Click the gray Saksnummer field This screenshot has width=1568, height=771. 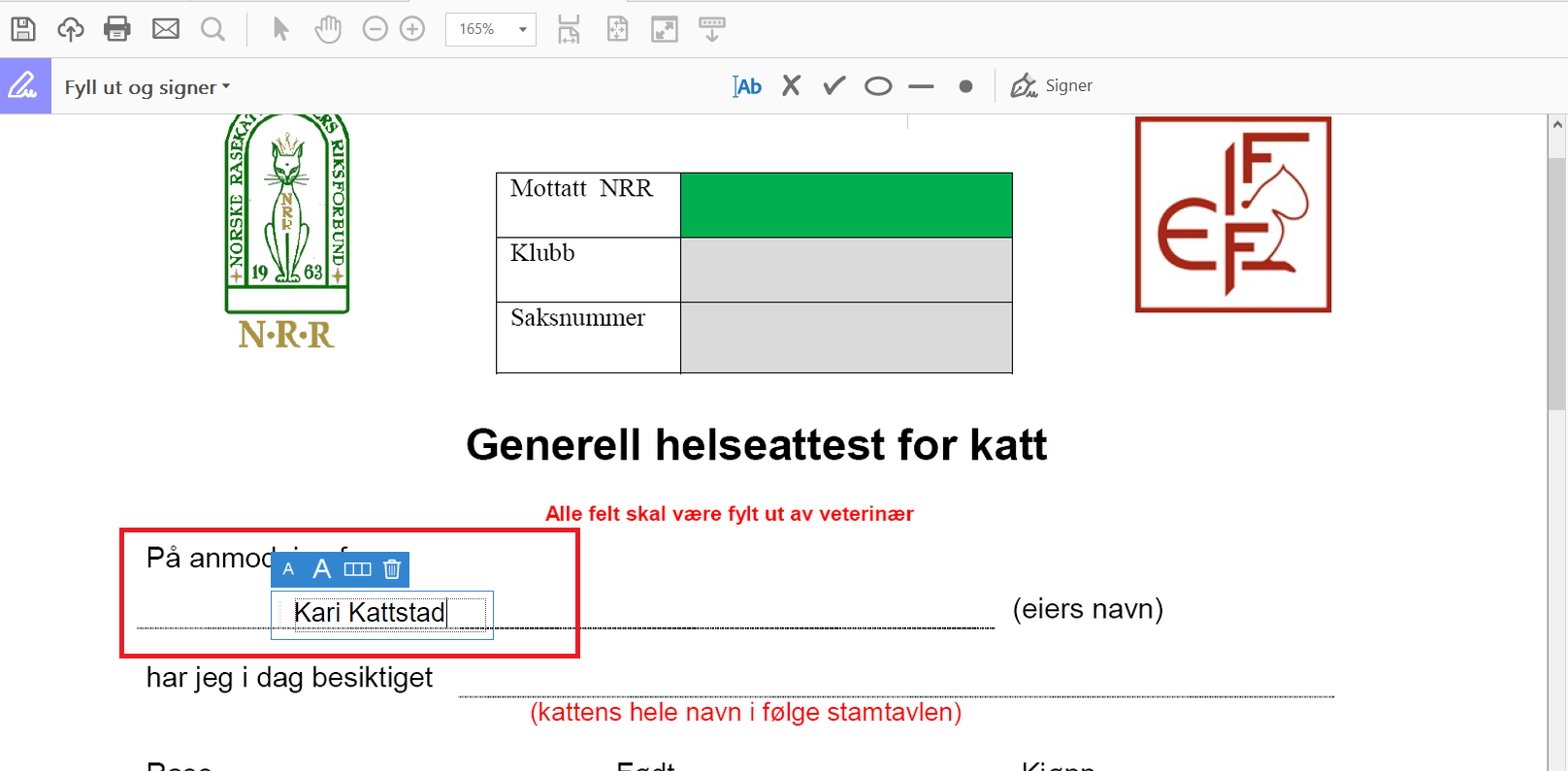tap(846, 337)
